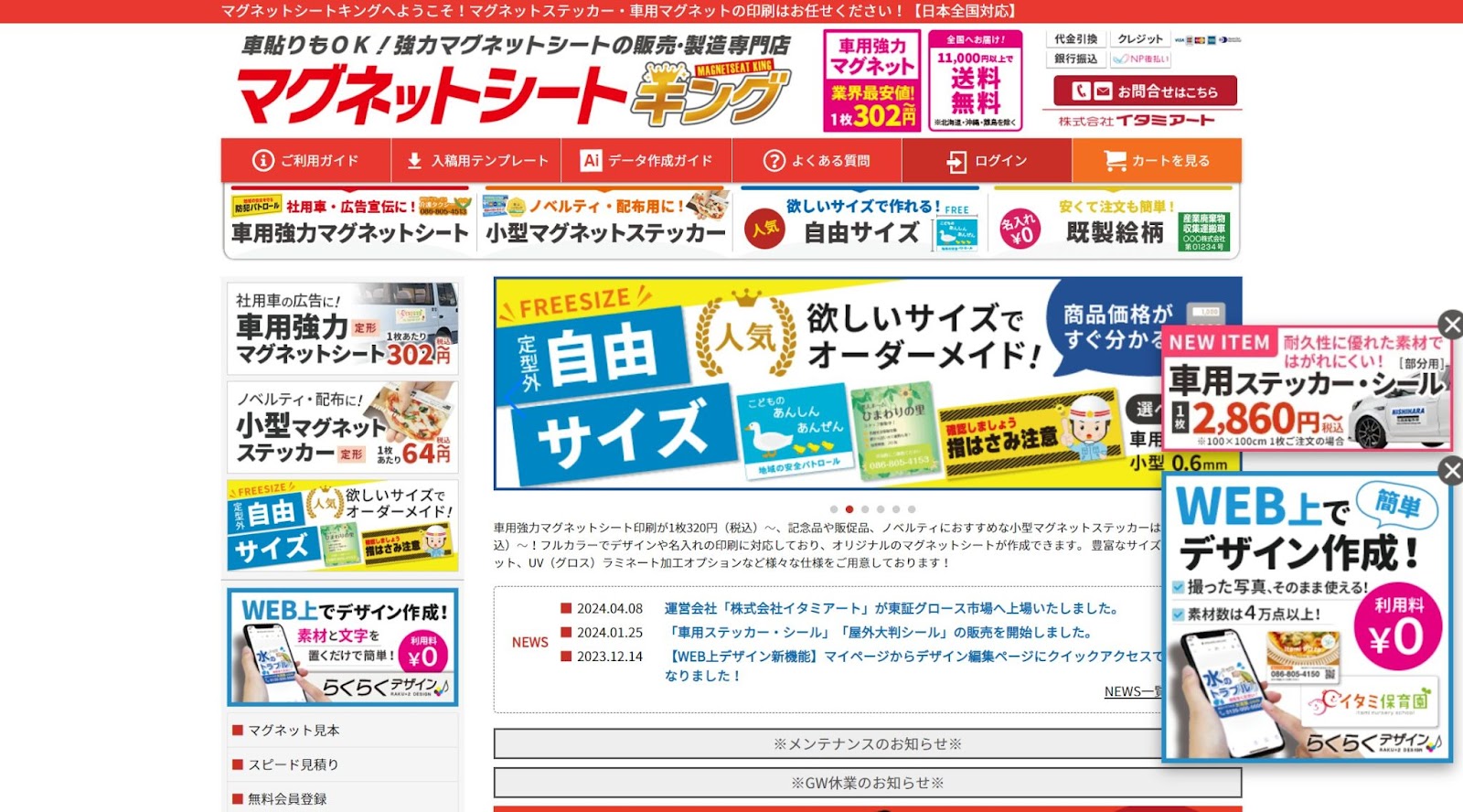Click the shopping cart icon
The height and width of the screenshot is (812, 1463).
click(1115, 161)
